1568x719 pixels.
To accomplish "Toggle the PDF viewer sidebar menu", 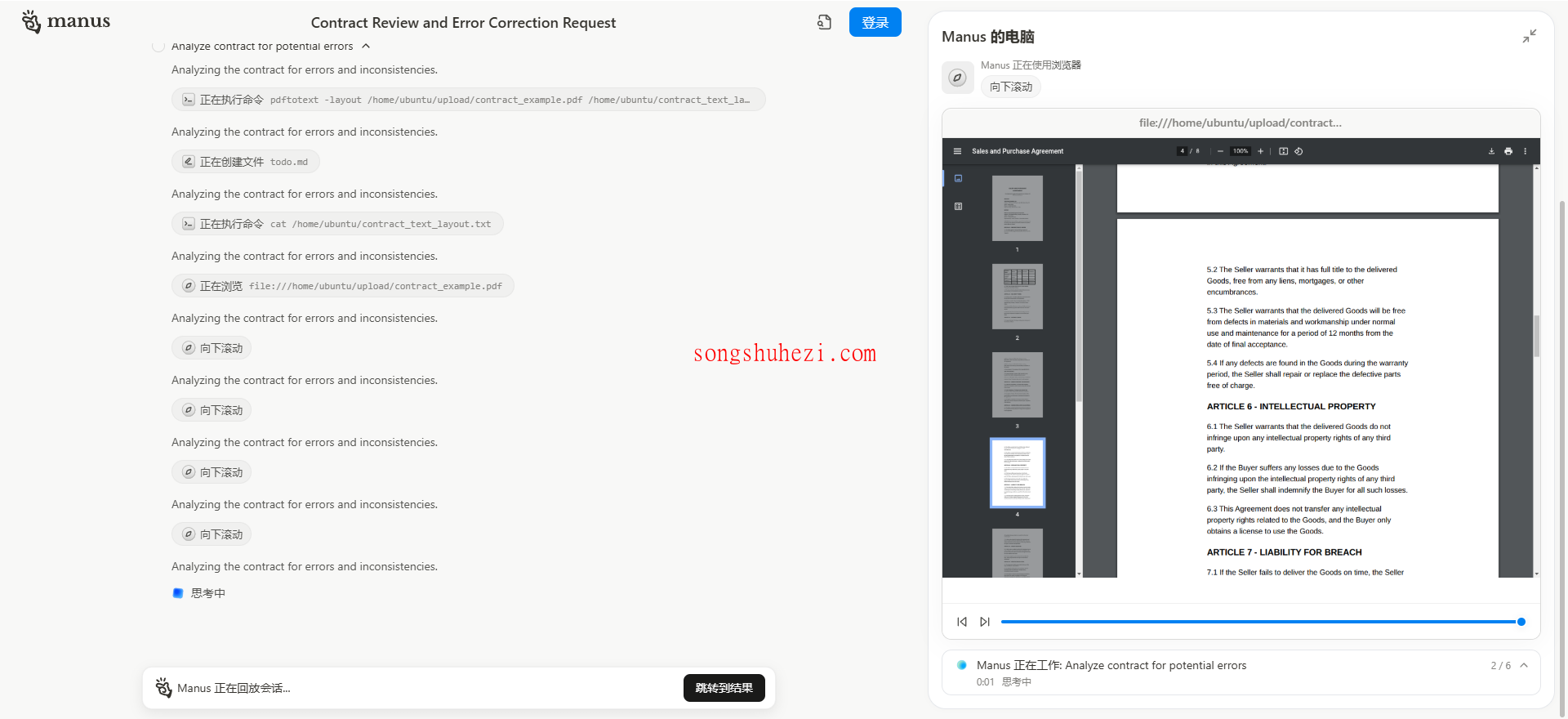I will coord(957,151).
